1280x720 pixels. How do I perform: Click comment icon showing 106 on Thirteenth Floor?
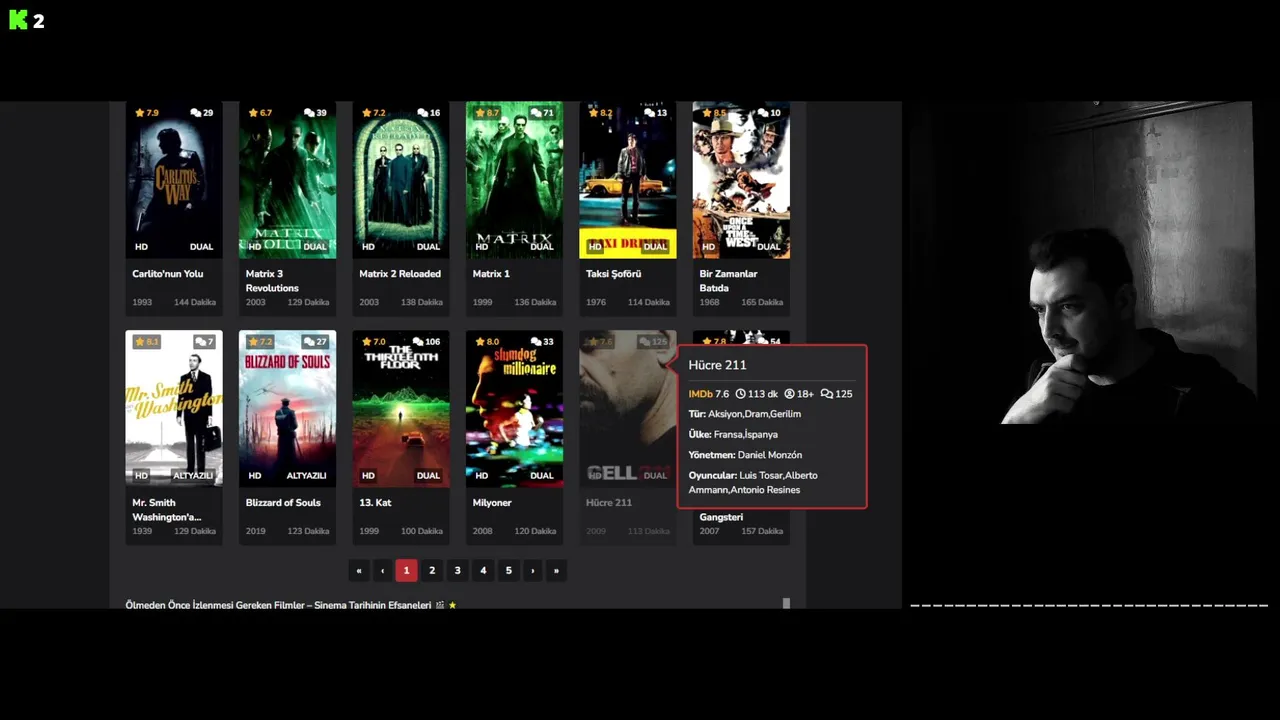tap(427, 342)
